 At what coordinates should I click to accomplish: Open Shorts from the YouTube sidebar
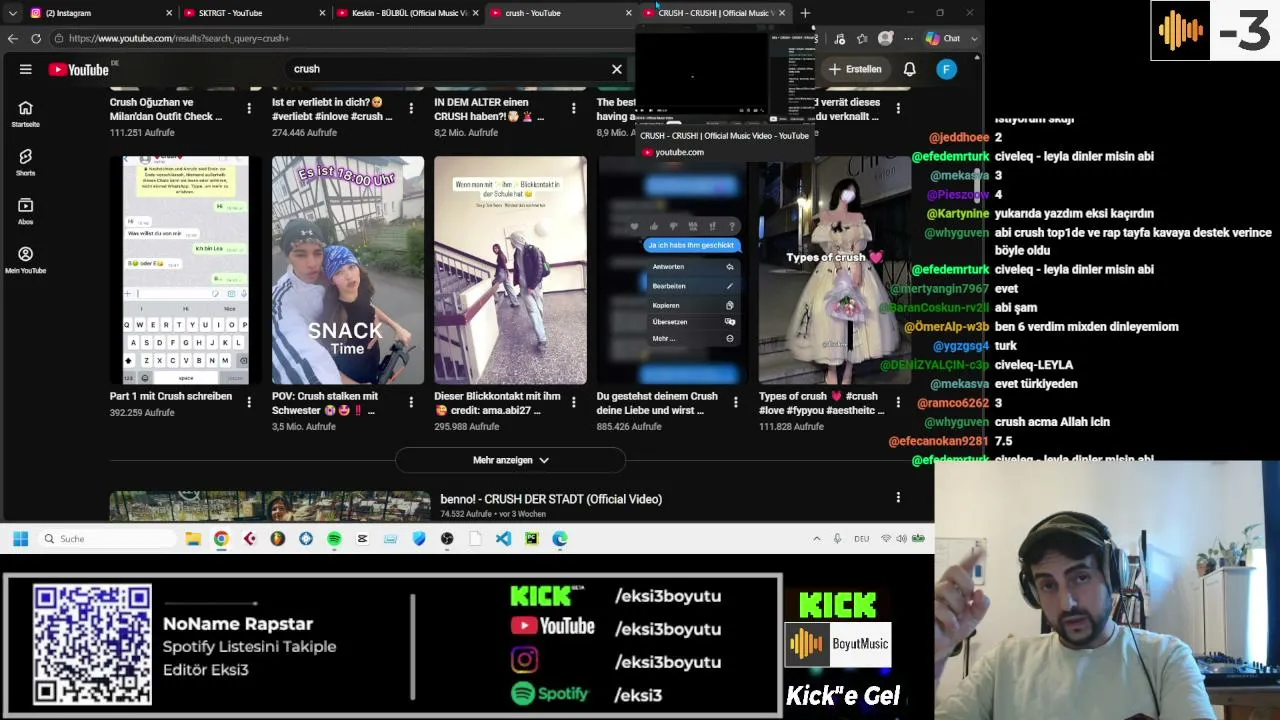coord(25,163)
